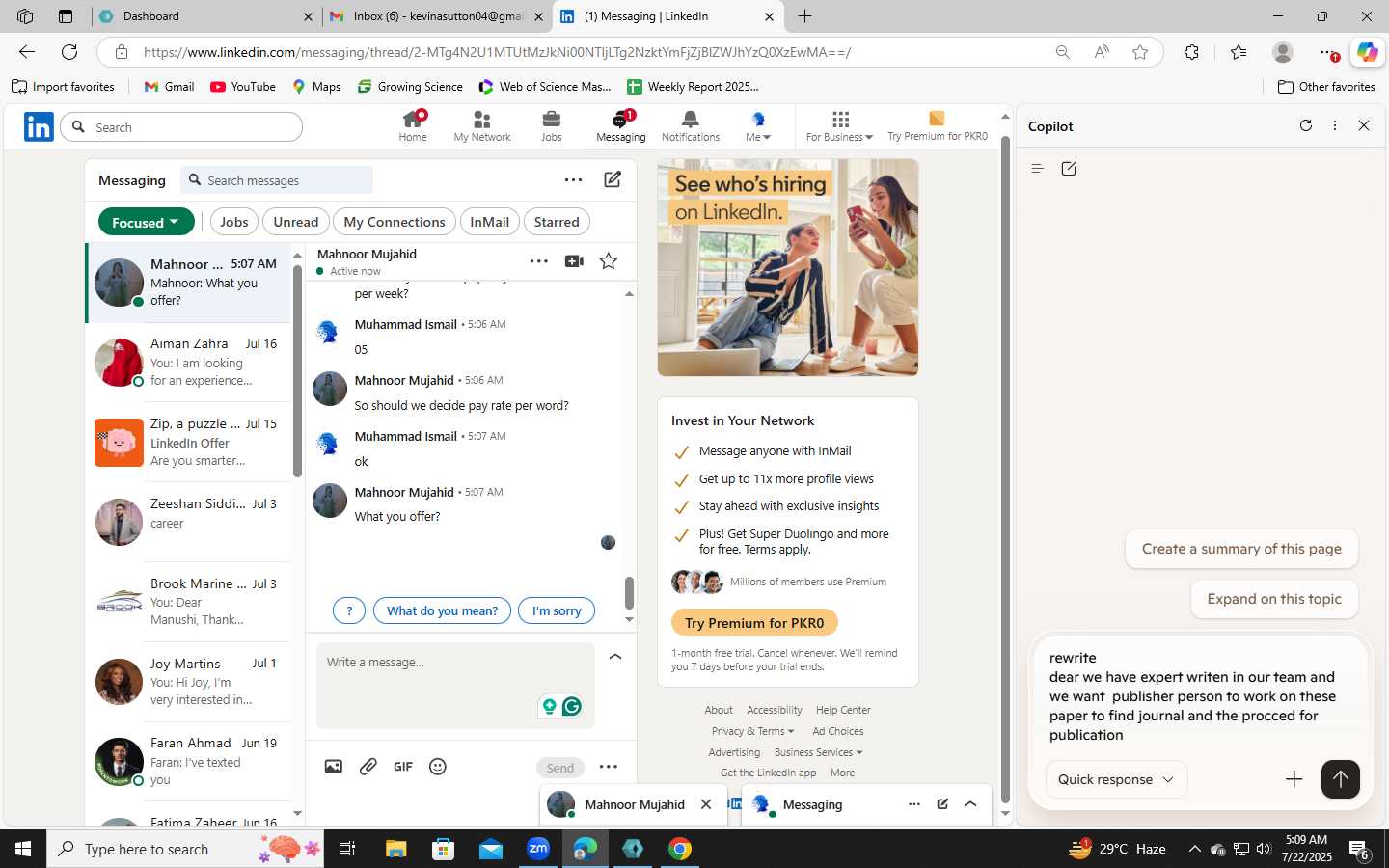Open Quick response mode dropdown in Copilot
The image size is (1389, 868).
coord(1116,779)
